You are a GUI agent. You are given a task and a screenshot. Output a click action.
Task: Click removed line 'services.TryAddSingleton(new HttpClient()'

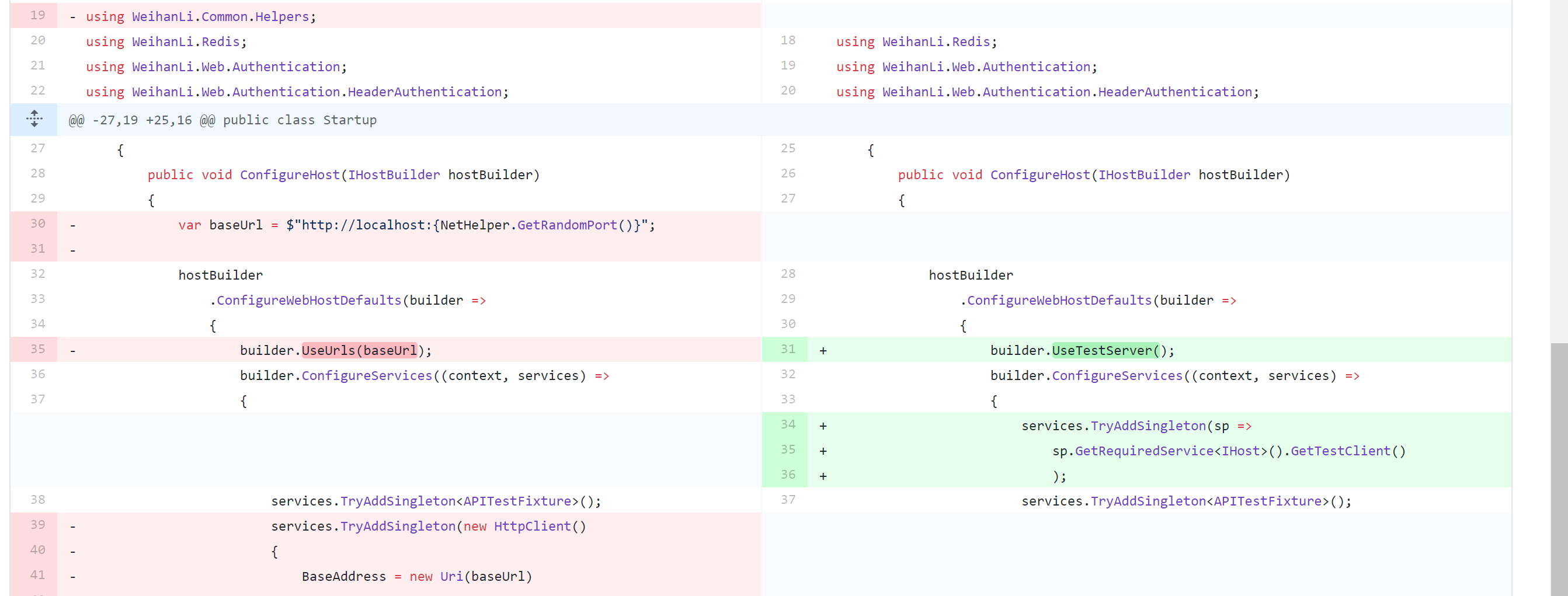(x=429, y=526)
